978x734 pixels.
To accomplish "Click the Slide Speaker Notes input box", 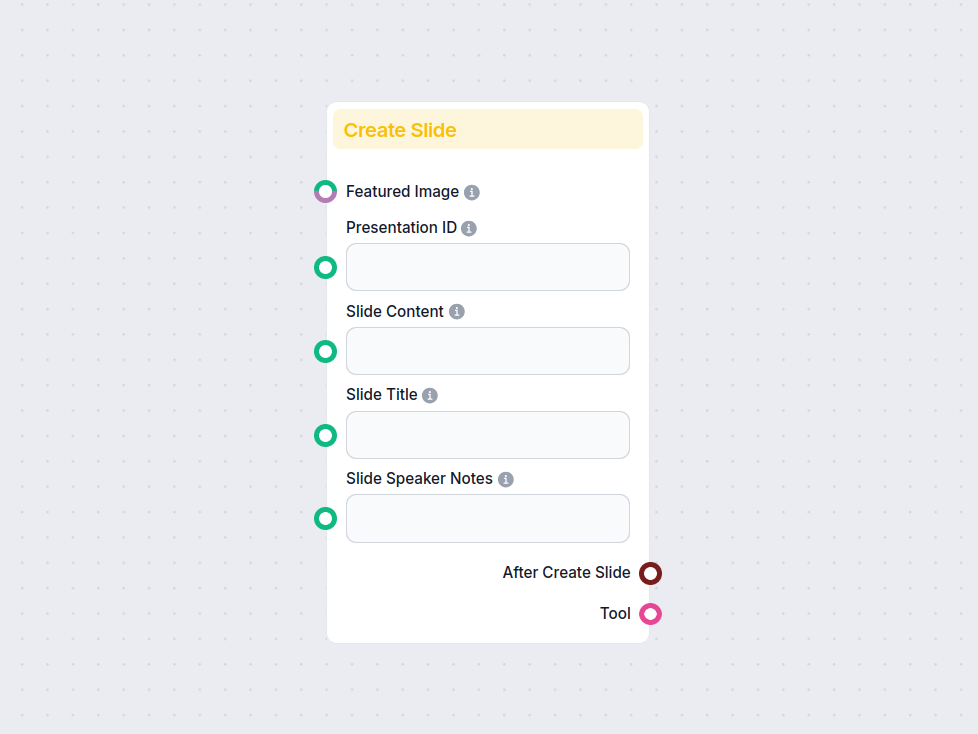I will (x=487, y=518).
